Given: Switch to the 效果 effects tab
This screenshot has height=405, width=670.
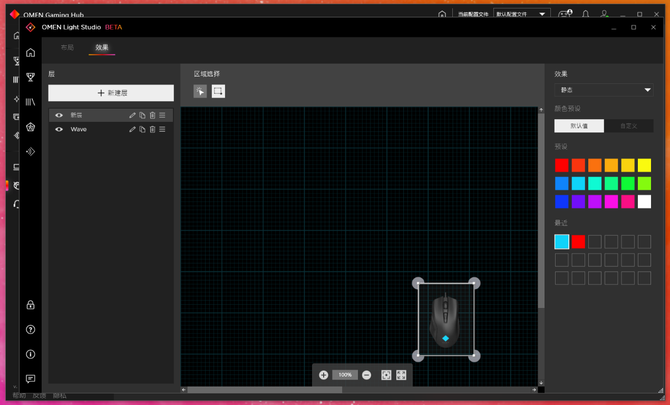Looking at the screenshot, I should pos(102,47).
